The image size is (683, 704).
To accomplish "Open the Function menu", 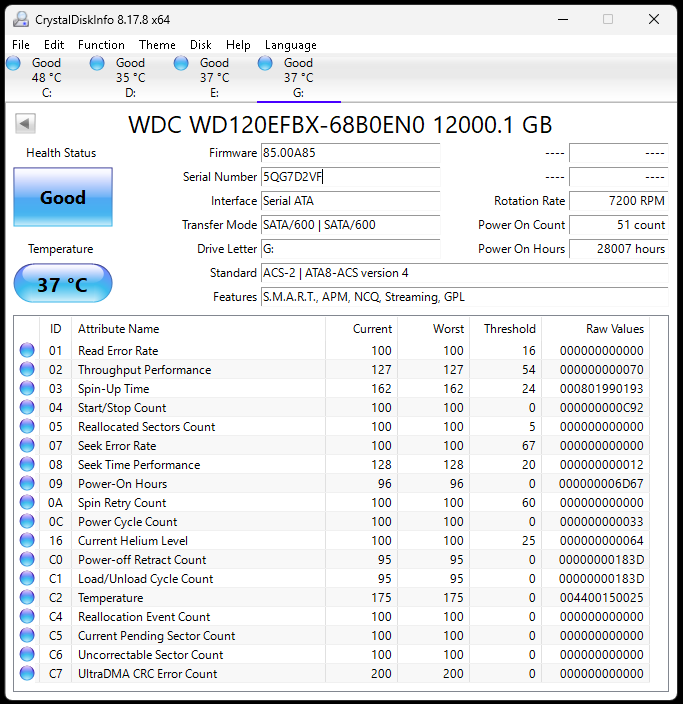I will [x=101, y=45].
